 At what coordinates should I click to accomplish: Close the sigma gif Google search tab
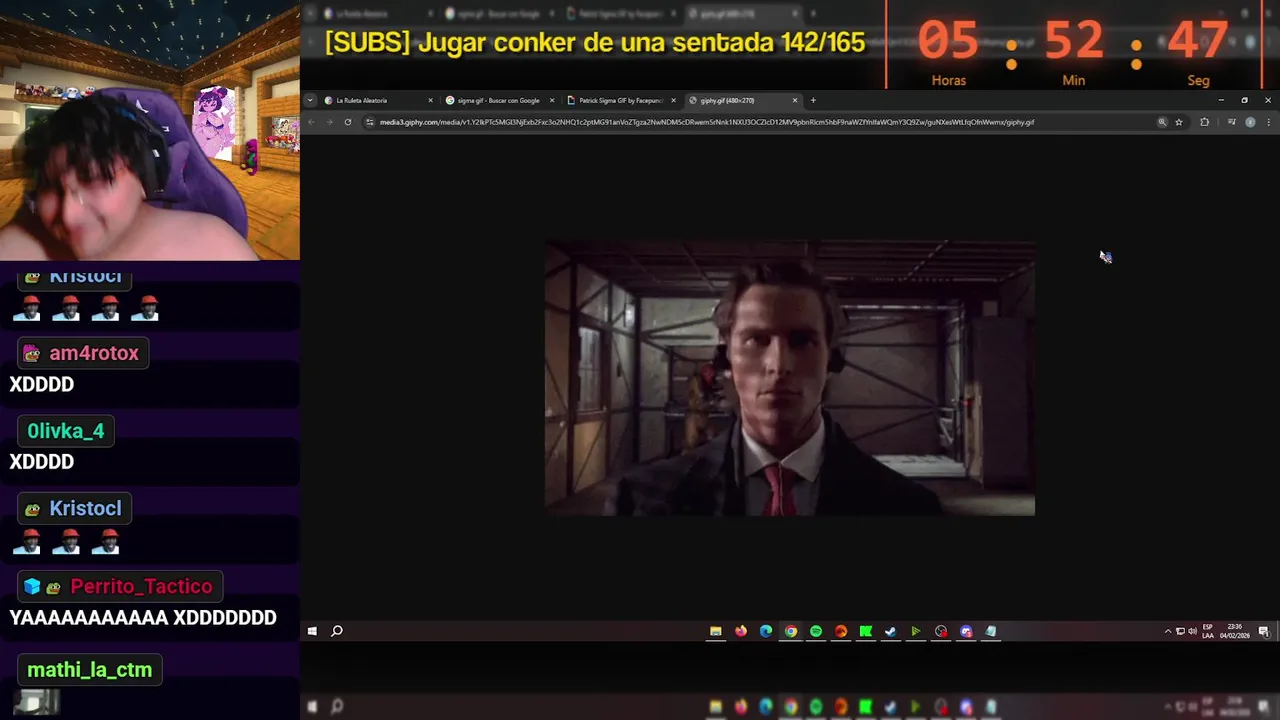[552, 100]
